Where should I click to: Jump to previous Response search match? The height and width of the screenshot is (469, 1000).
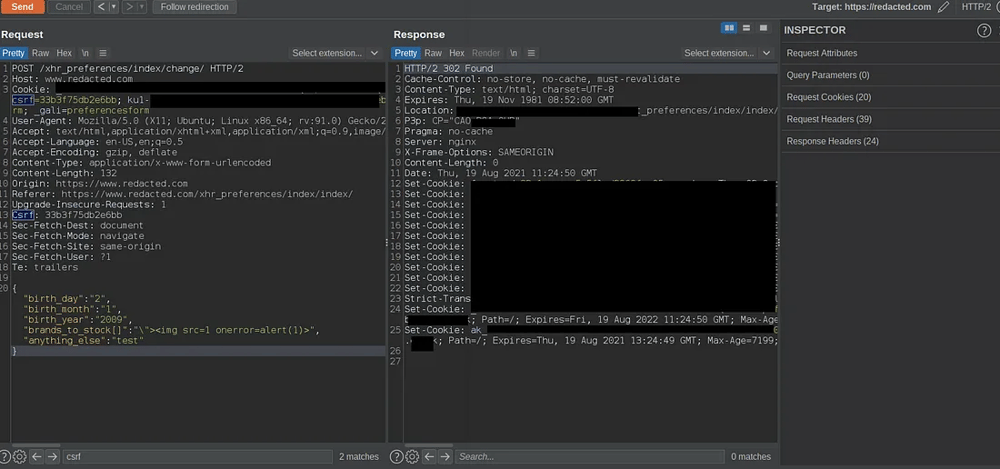tap(429, 456)
